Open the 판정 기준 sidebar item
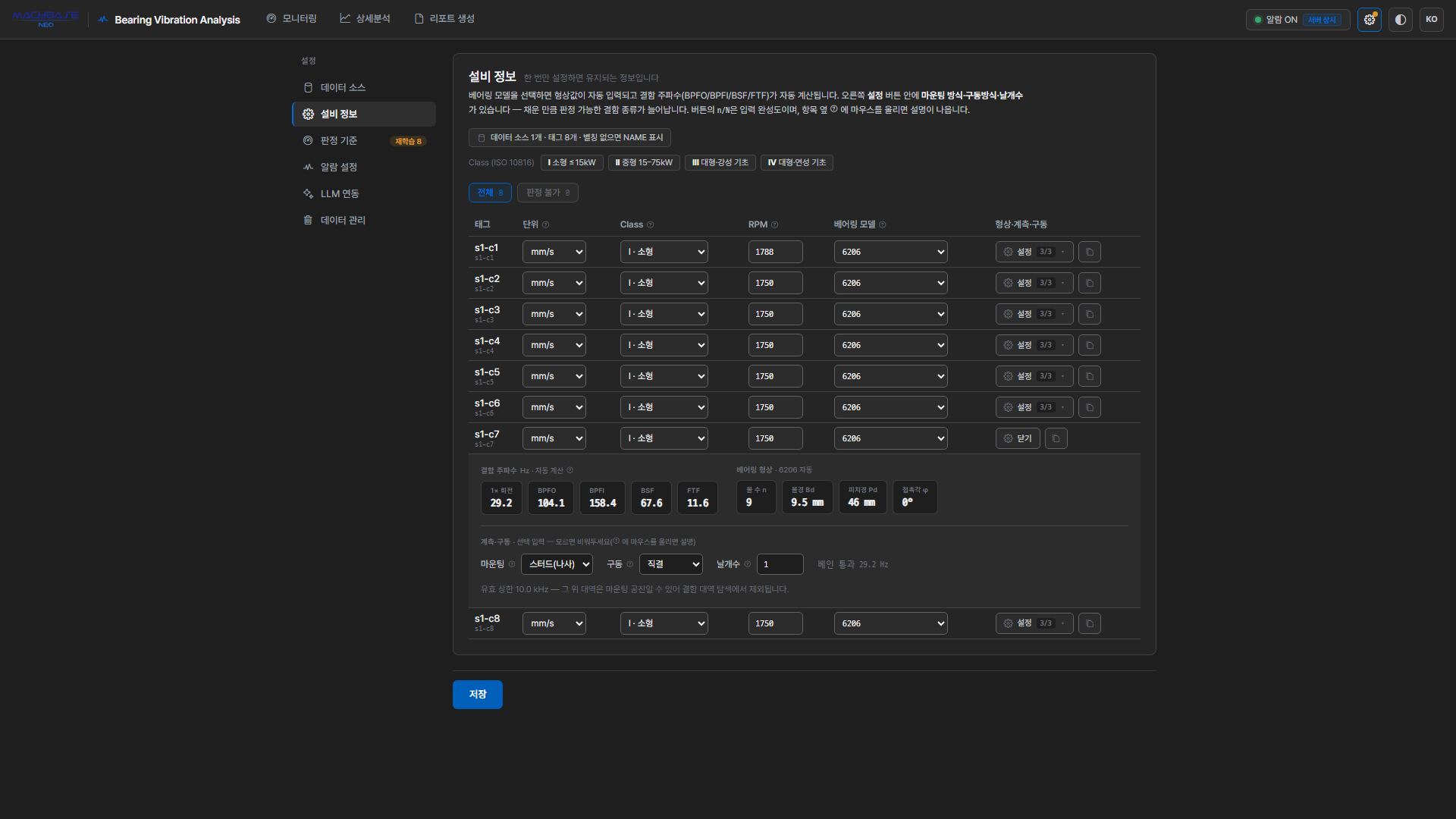The width and height of the screenshot is (1456, 819). (364, 140)
